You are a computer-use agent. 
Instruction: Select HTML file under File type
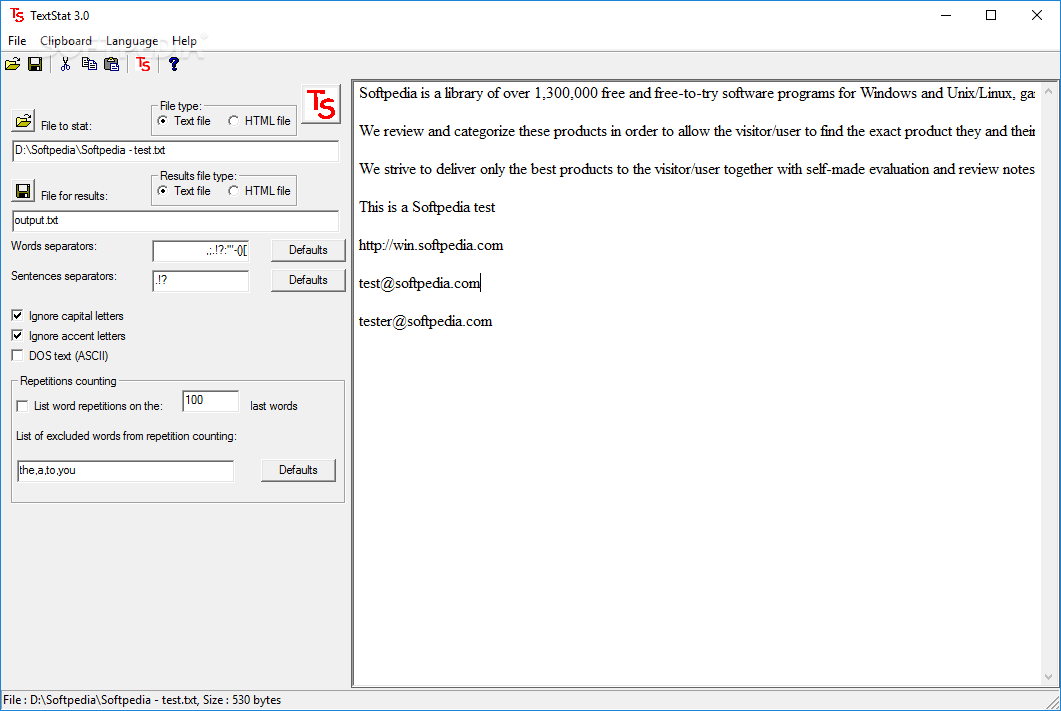click(259, 121)
